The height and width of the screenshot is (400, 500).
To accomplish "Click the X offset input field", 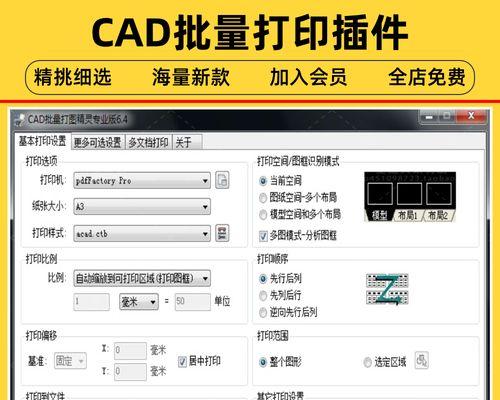I will 130,351.
